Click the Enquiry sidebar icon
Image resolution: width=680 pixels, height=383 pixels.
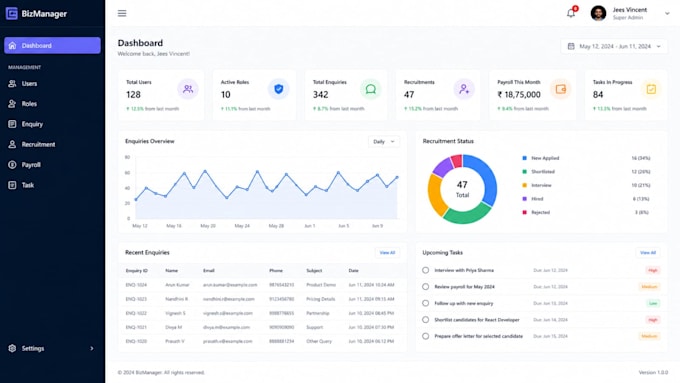point(12,124)
